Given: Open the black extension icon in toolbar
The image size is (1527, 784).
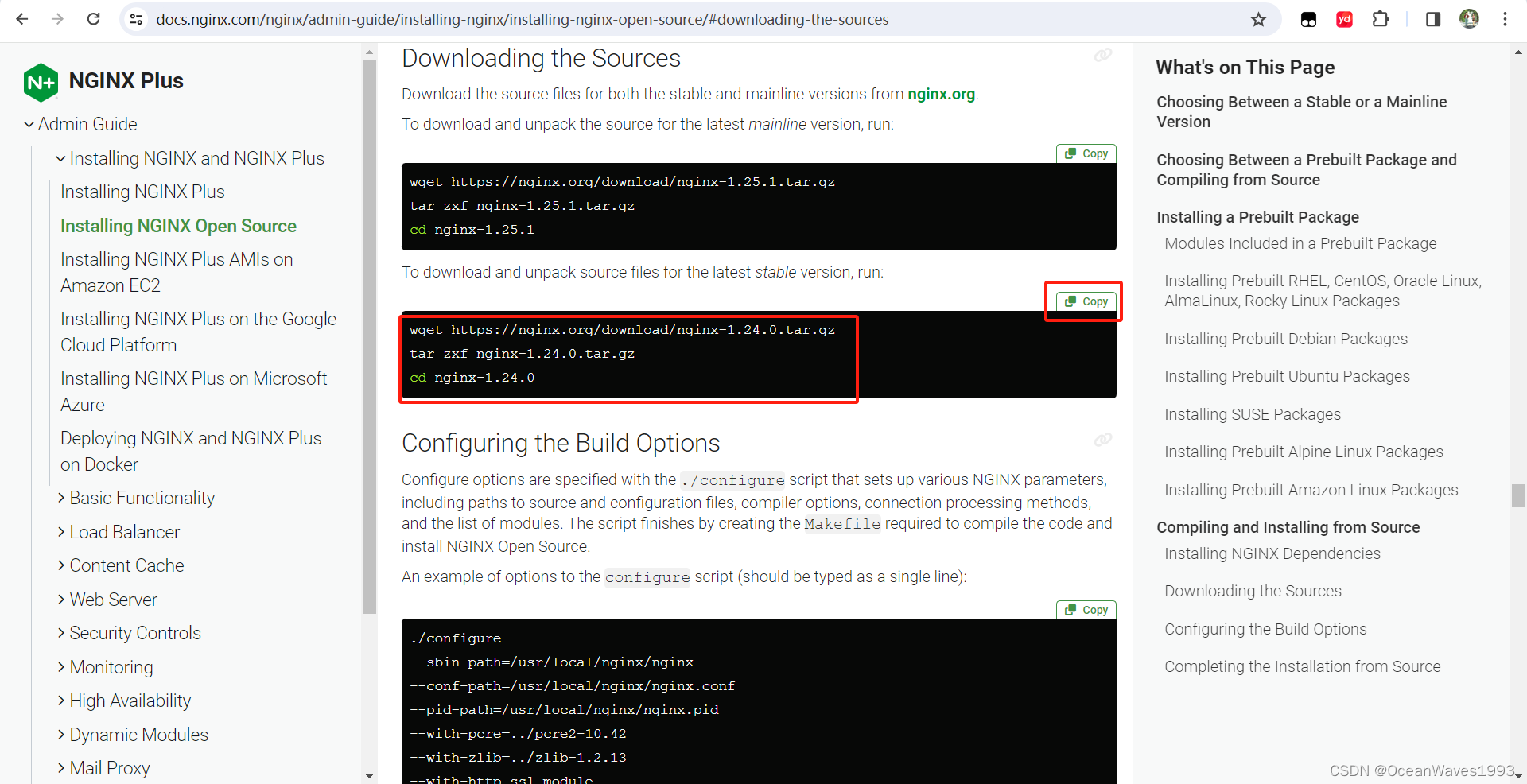Looking at the screenshot, I should (1308, 19).
